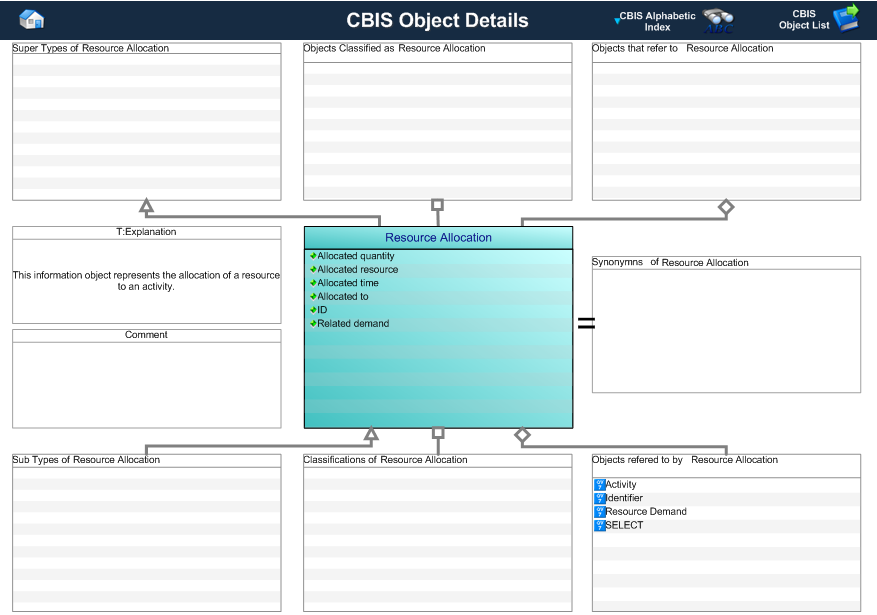Click the diamond connector above Objects refered box
This screenshot has height=615, width=877.
pyautogui.click(x=522, y=435)
